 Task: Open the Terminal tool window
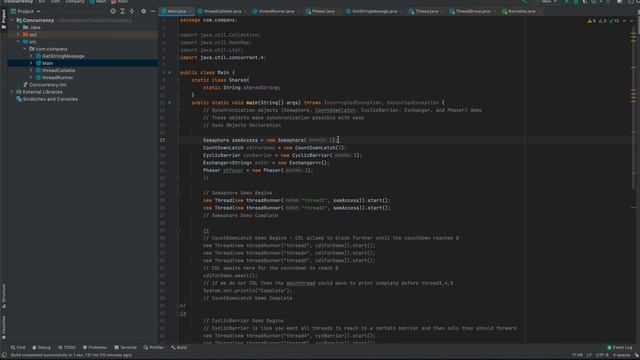pos(125,348)
